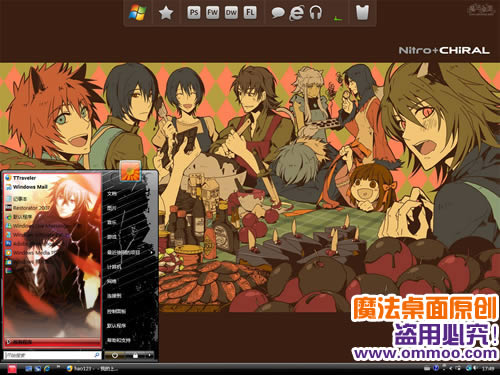Click the show desktop quick launch icon
This screenshot has height=375, width=500.
coord(29,368)
